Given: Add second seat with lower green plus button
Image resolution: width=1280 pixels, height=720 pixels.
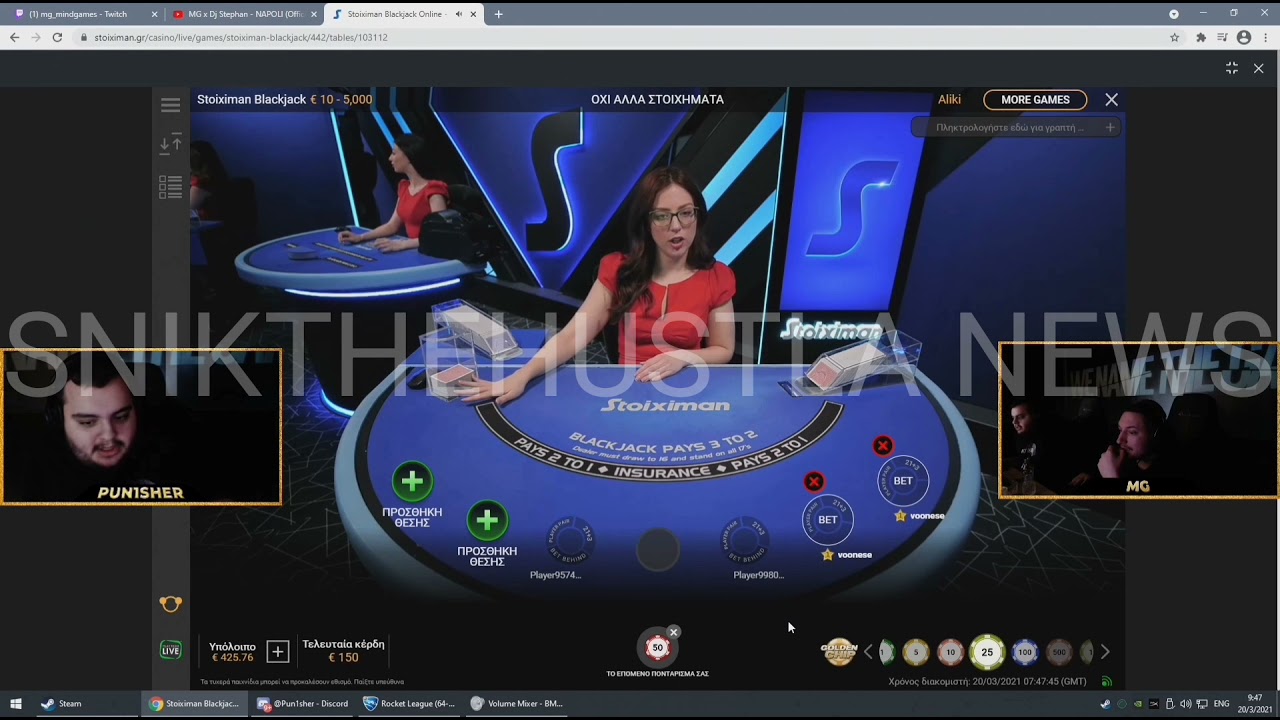Looking at the screenshot, I should tap(487, 521).
